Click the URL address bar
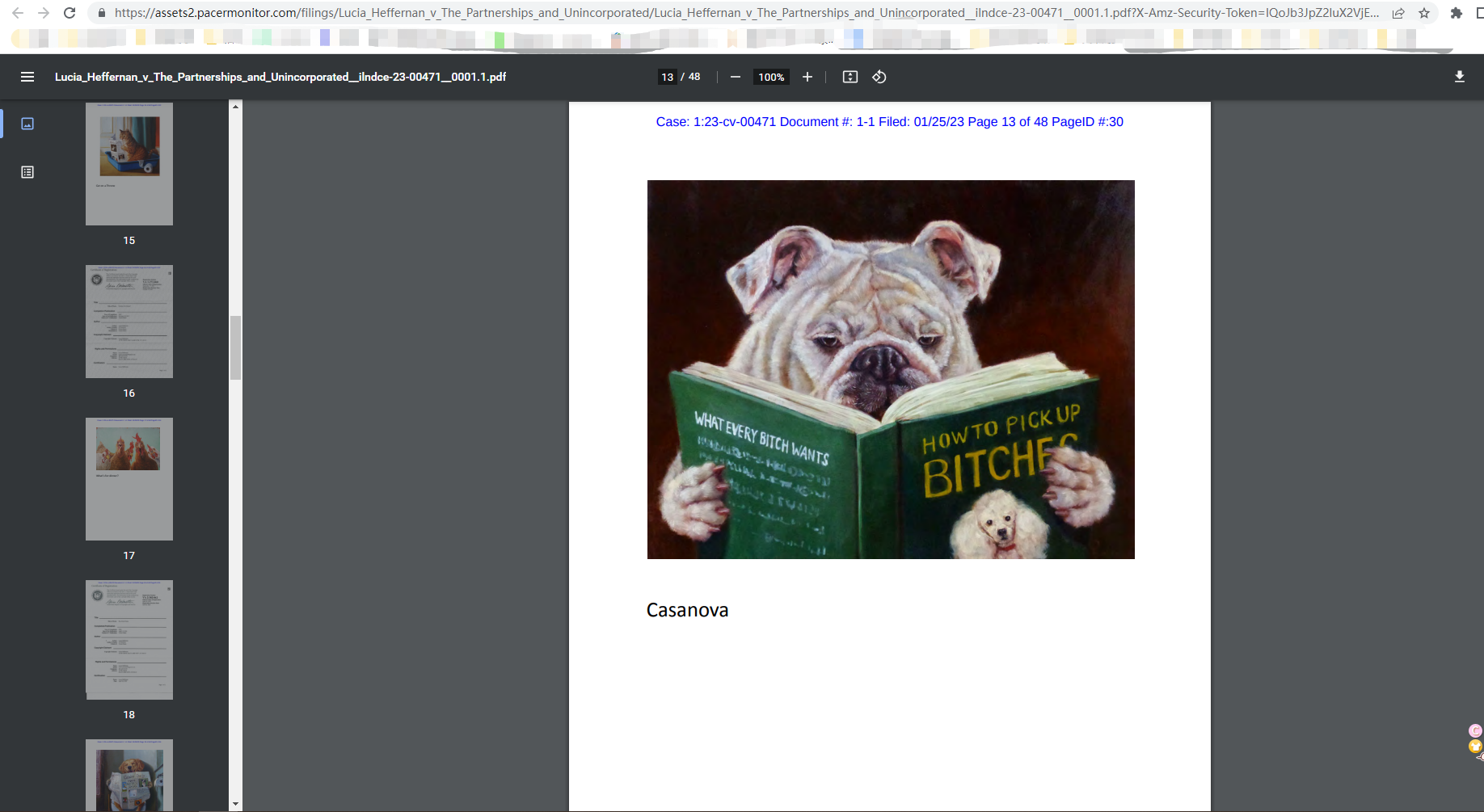The height and width of the screenshot is (812, 1484). click(727, 13)
